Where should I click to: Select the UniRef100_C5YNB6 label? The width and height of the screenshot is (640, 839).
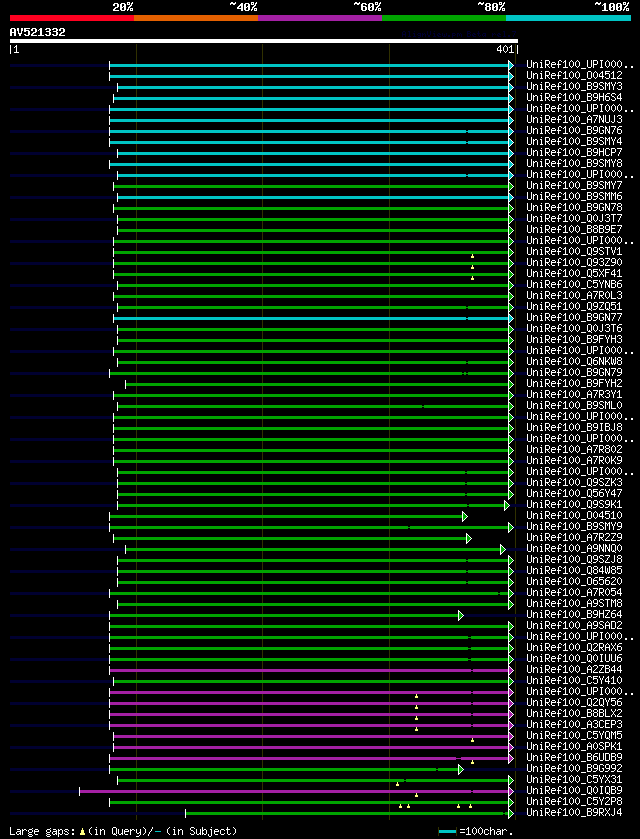pyautogui.click(x=574, y=284)
